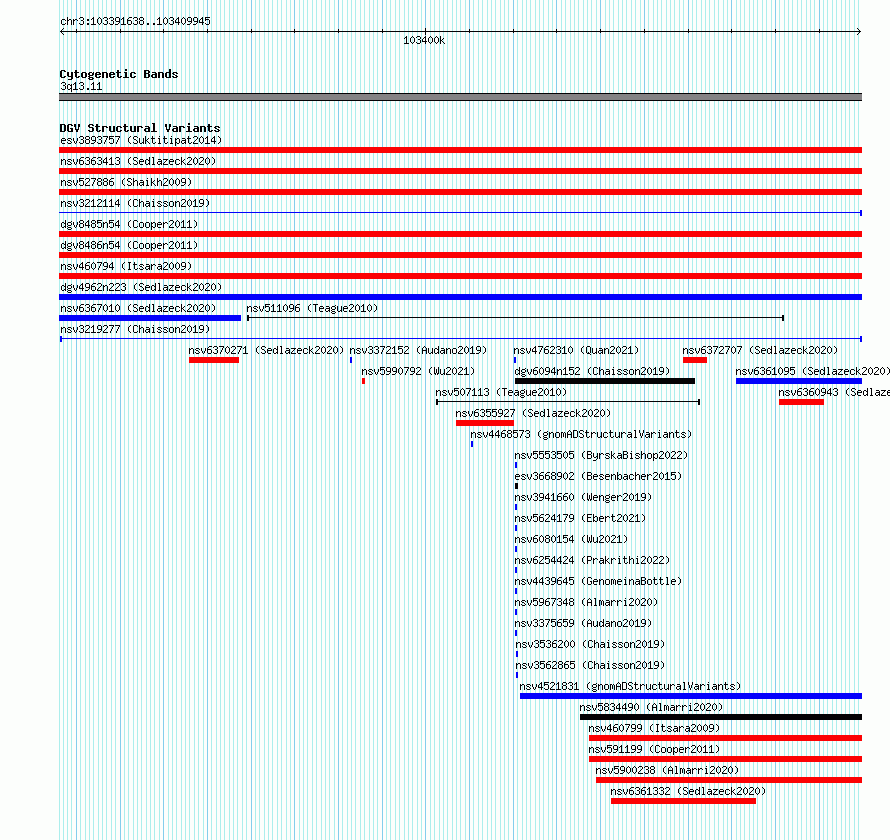
Task: Select the dgv6094n152 (Chaisson2019) label
Action: pyautogui.click(x=592, y=371)
